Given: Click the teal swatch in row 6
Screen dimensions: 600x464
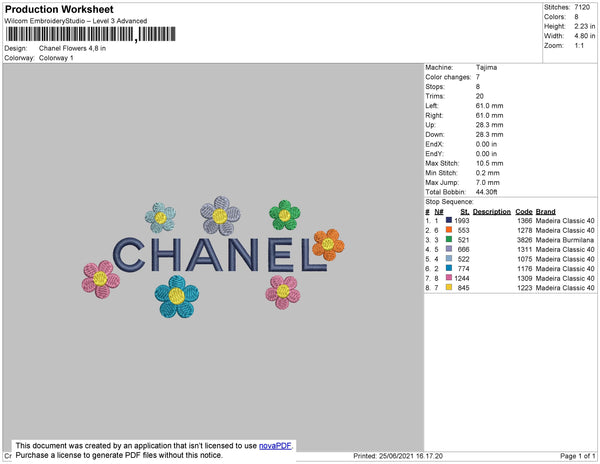Looking at the screenshot, I should coord(449,268).
